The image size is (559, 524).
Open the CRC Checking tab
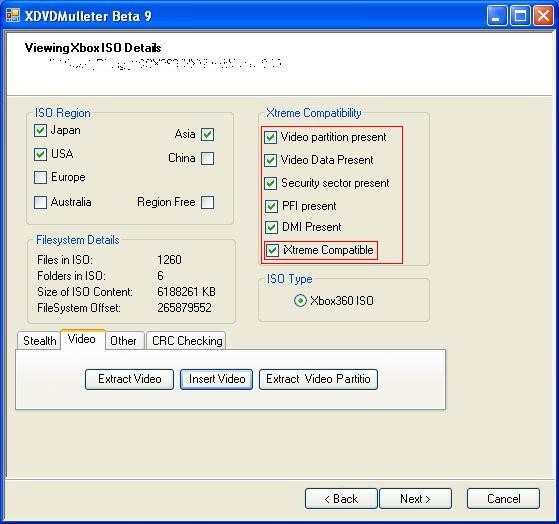pos(186,341)
